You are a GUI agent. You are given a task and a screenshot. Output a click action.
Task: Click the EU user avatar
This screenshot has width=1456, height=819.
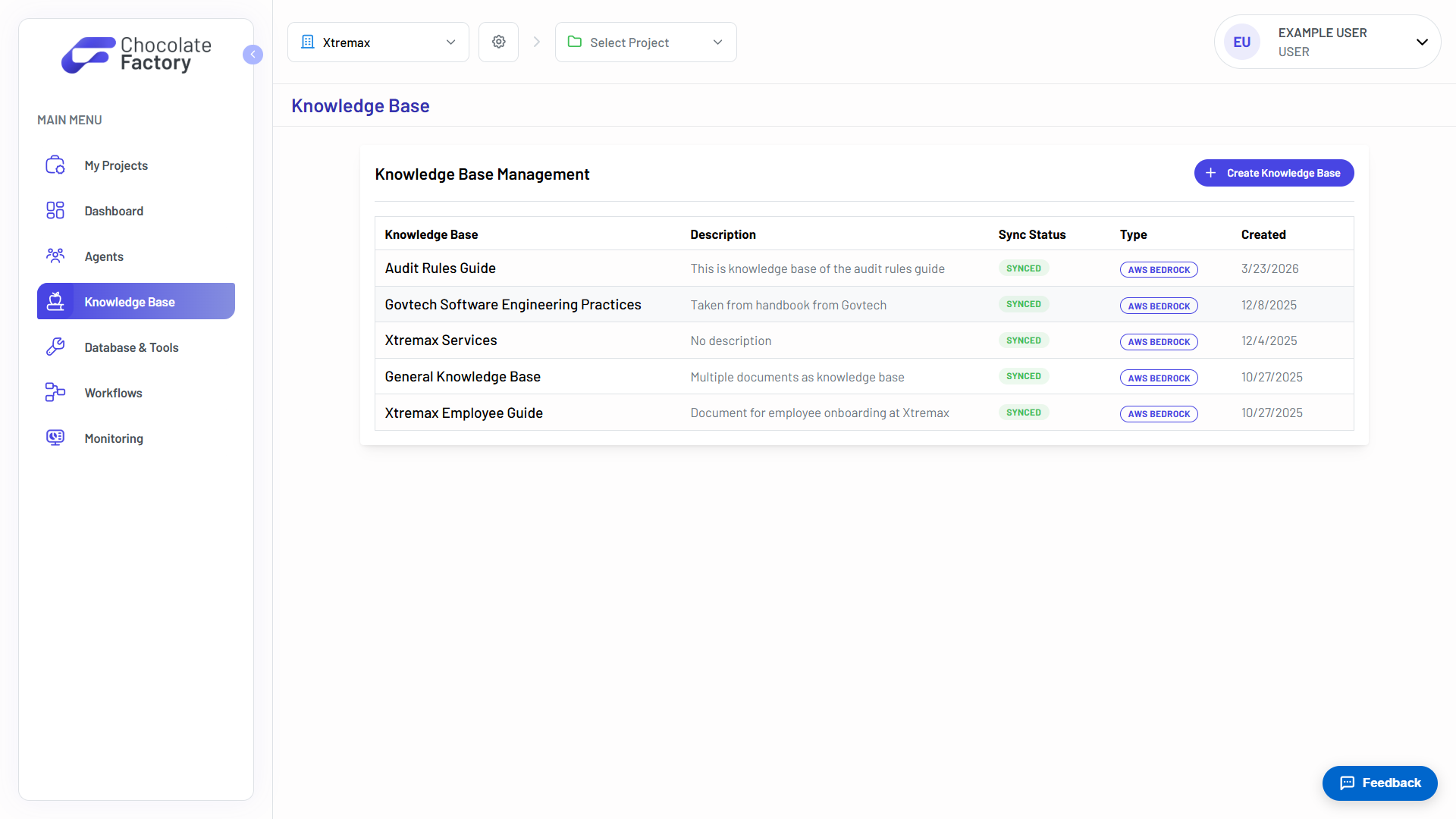tap(1241, 42)
